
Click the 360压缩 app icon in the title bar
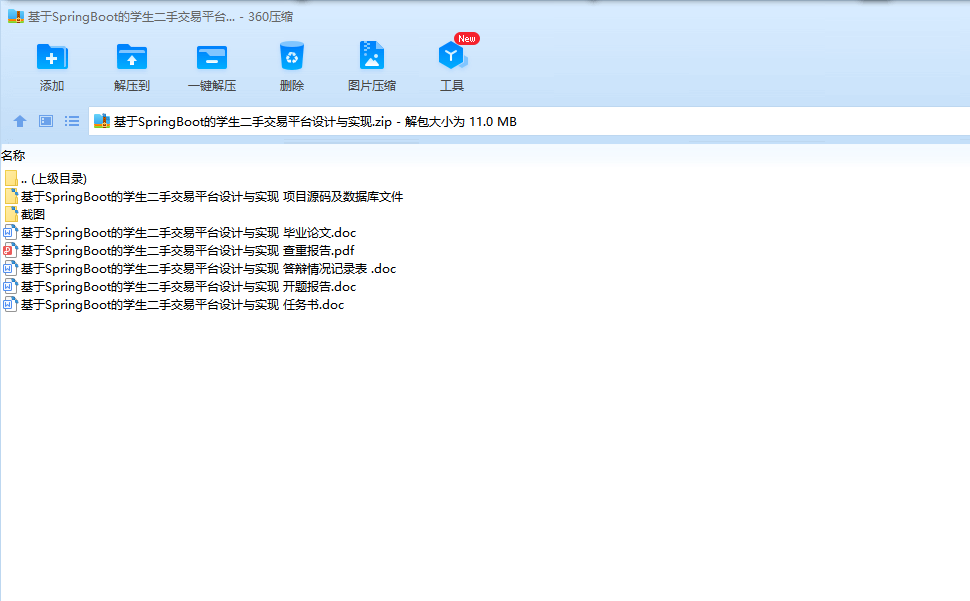click(x=15, y=17)
